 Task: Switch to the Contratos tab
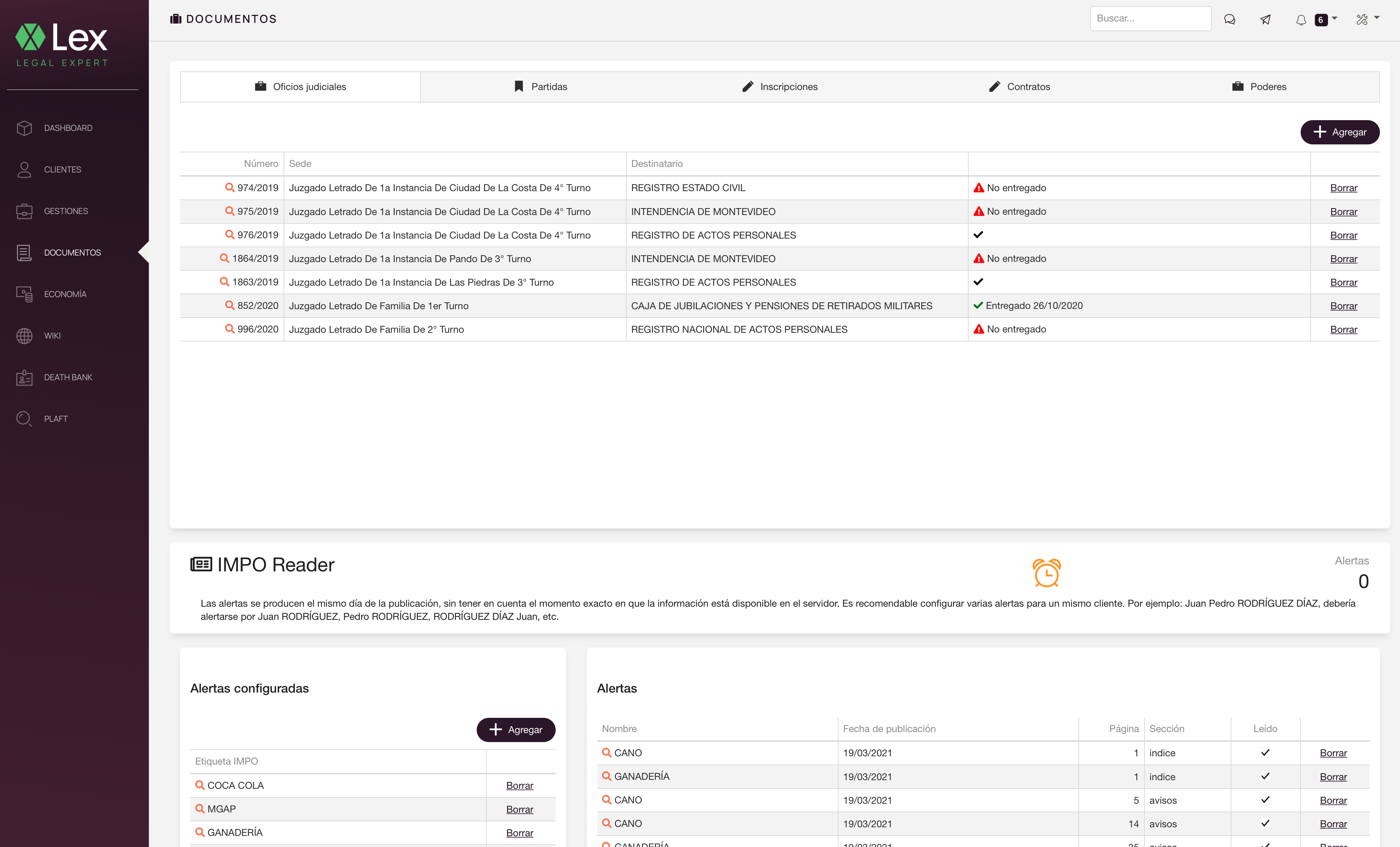(1020, 87)
